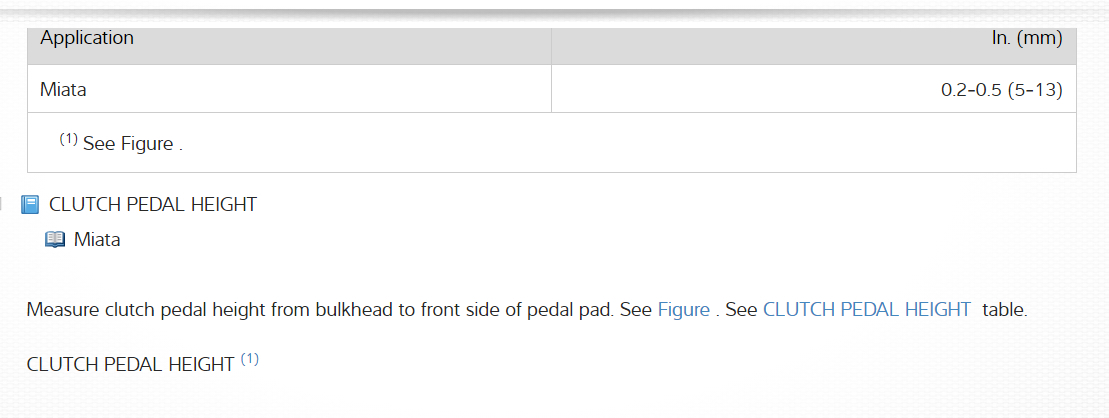The width and height of the screenshot is (1109, 418).
Task: Click the Application column header
Action: point(87,38)
